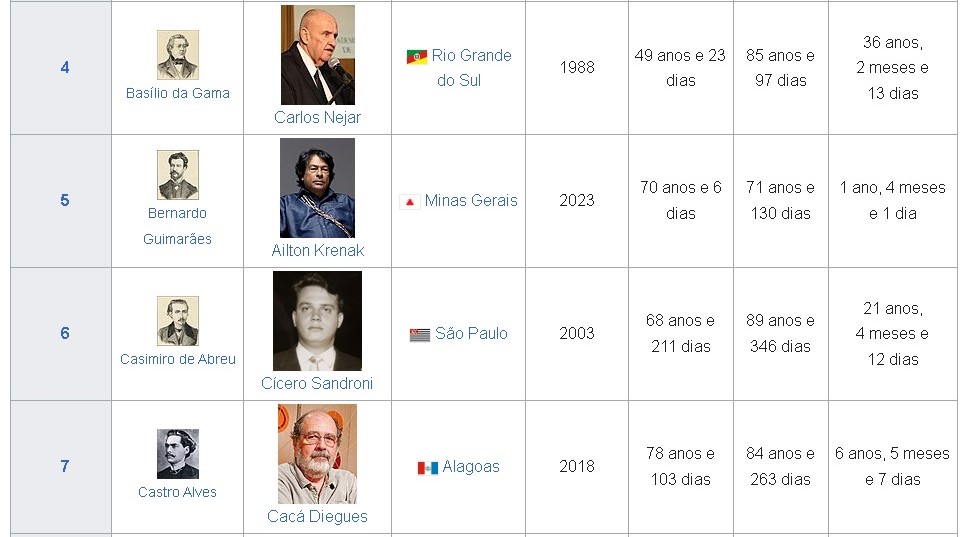The image size is (962, 537).
Task: Open Bernardo Guimarães portrait thumbnail
Action: click(178, 175)
